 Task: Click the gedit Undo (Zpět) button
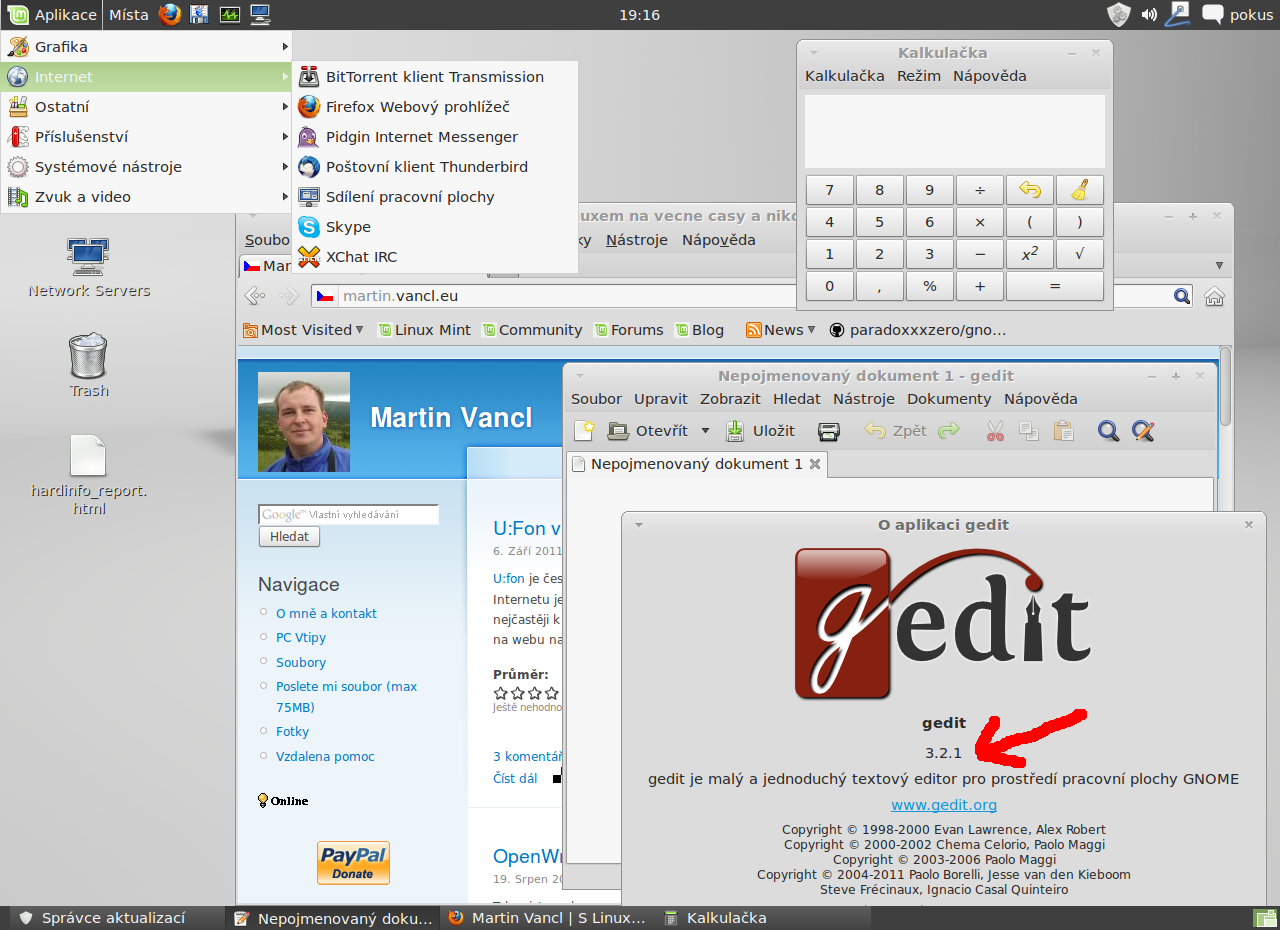click(x=896, y=431)
